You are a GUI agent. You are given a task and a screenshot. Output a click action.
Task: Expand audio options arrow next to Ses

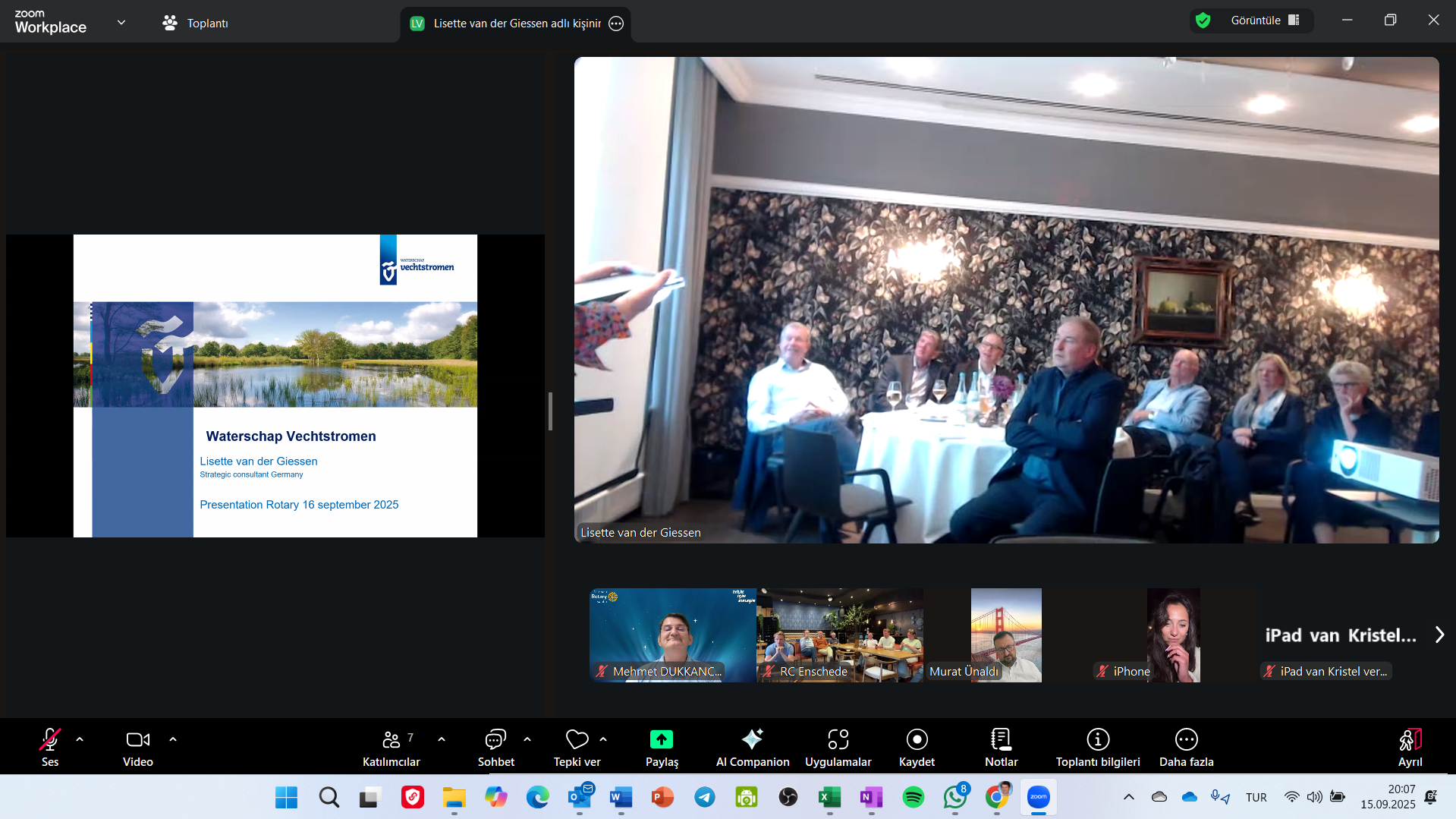coord(80,739)
